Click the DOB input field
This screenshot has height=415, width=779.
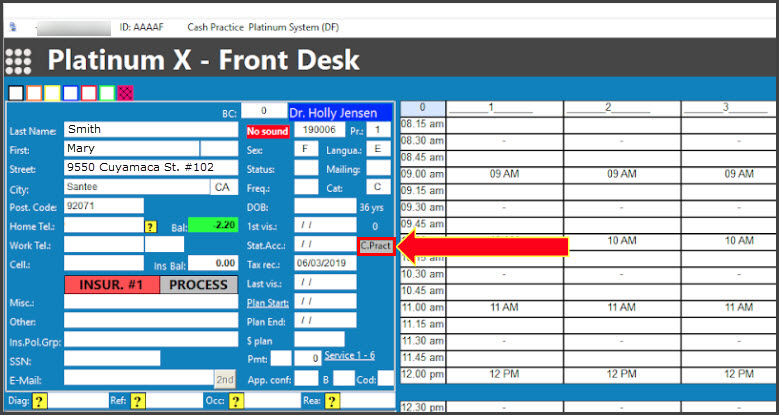point(325,206)
